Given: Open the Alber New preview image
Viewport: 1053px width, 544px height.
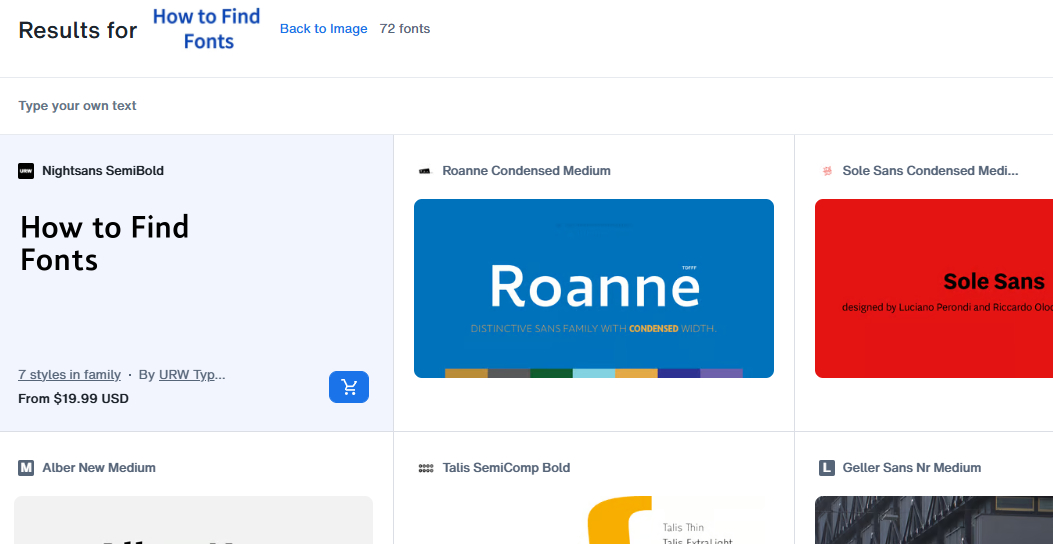Looking at the screenshot, I should [193, 520].
